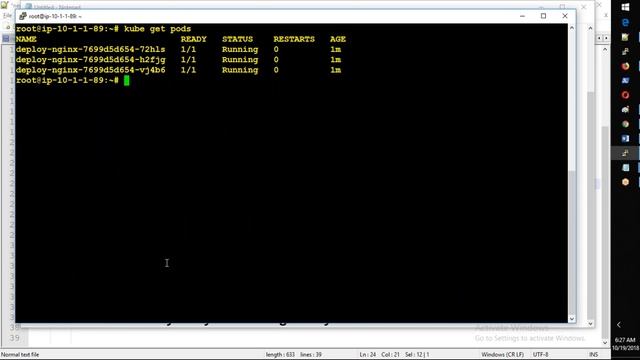Click 'Windows (CR LF)' in status bar

point(502,355)
